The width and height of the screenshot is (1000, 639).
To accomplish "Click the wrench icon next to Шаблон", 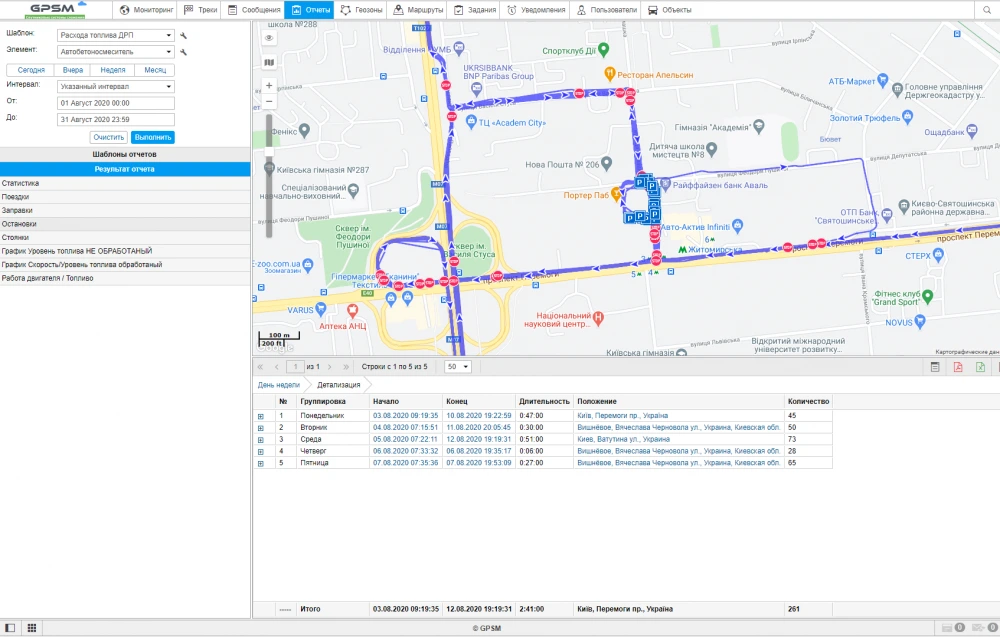I will (184, 35).
